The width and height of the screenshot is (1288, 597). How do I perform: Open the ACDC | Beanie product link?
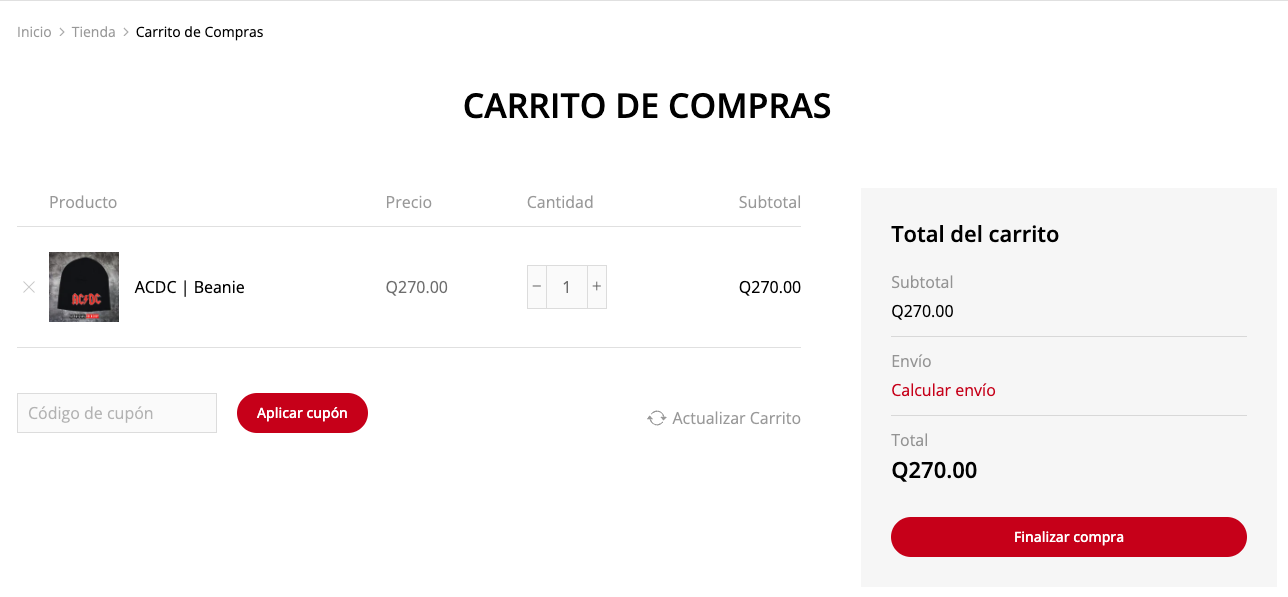tap(190, 287)
